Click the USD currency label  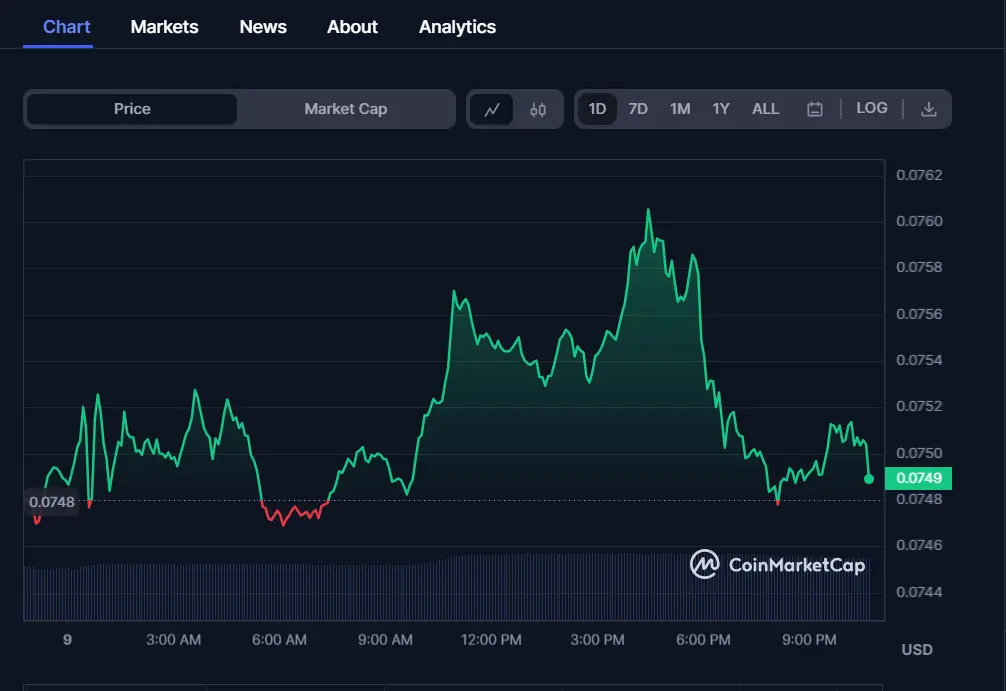pos(917,649)
